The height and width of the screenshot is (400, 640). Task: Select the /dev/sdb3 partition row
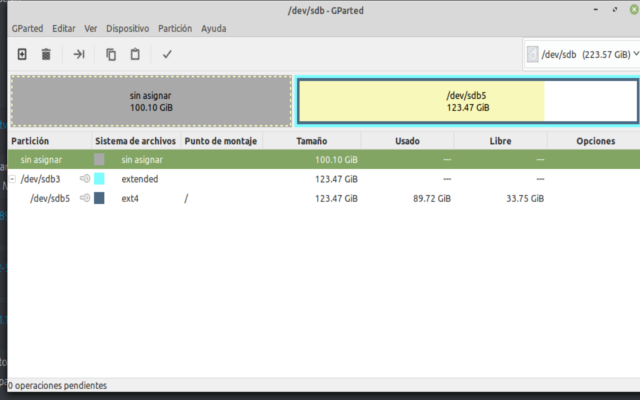324,179
